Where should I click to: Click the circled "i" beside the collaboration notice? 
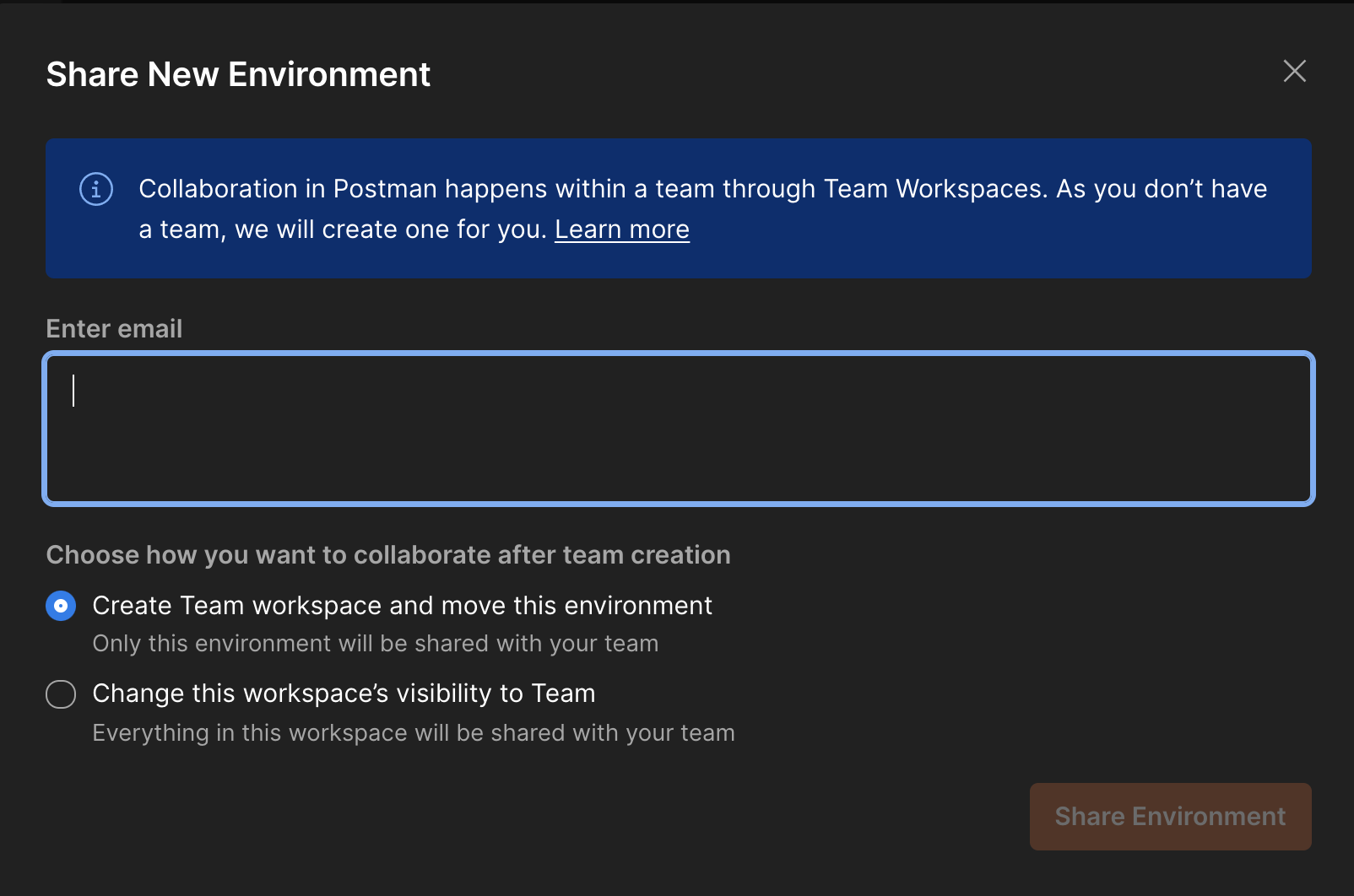click(95, 190)
